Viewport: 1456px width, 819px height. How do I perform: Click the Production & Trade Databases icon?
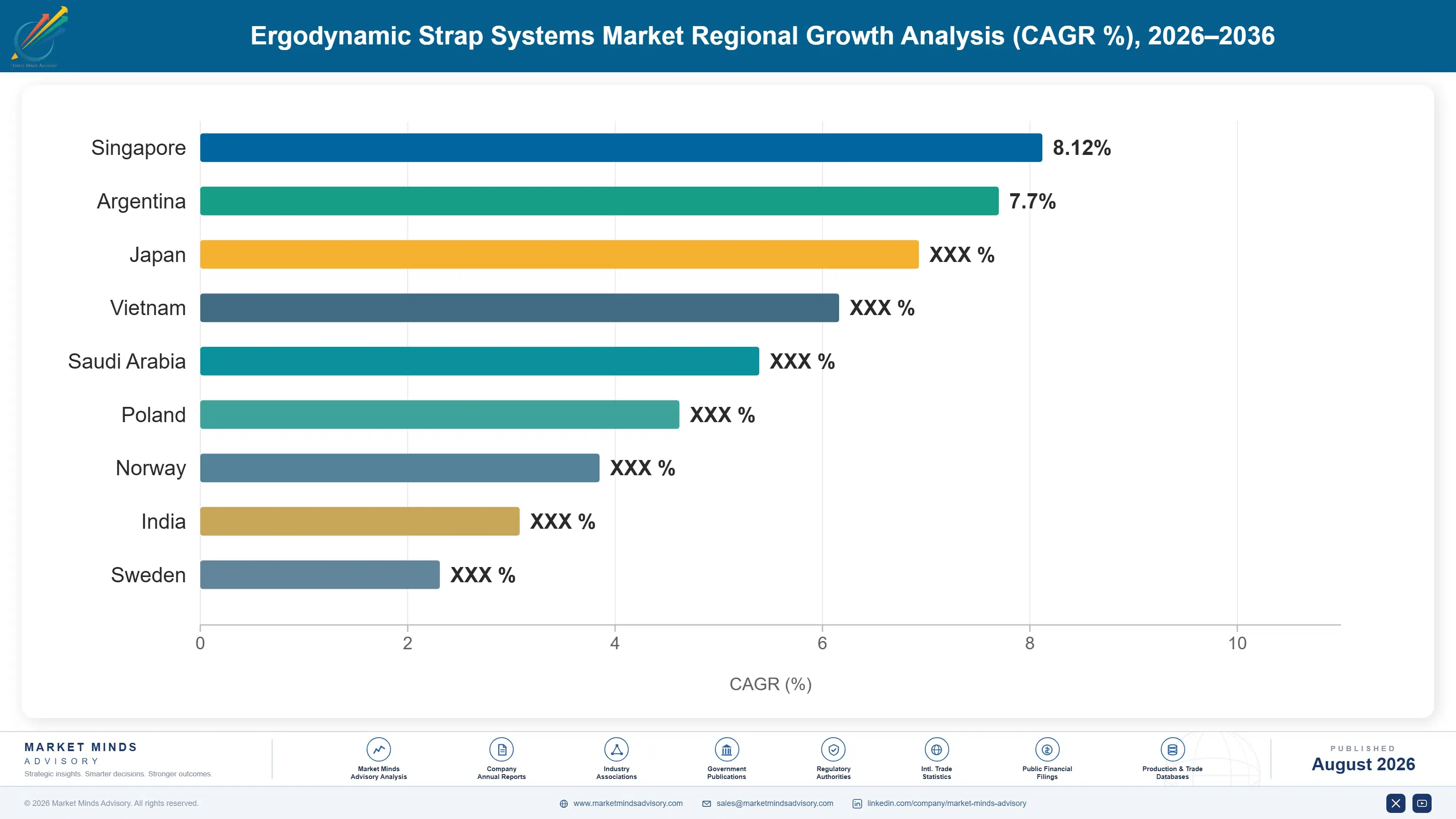(1172, 749)
